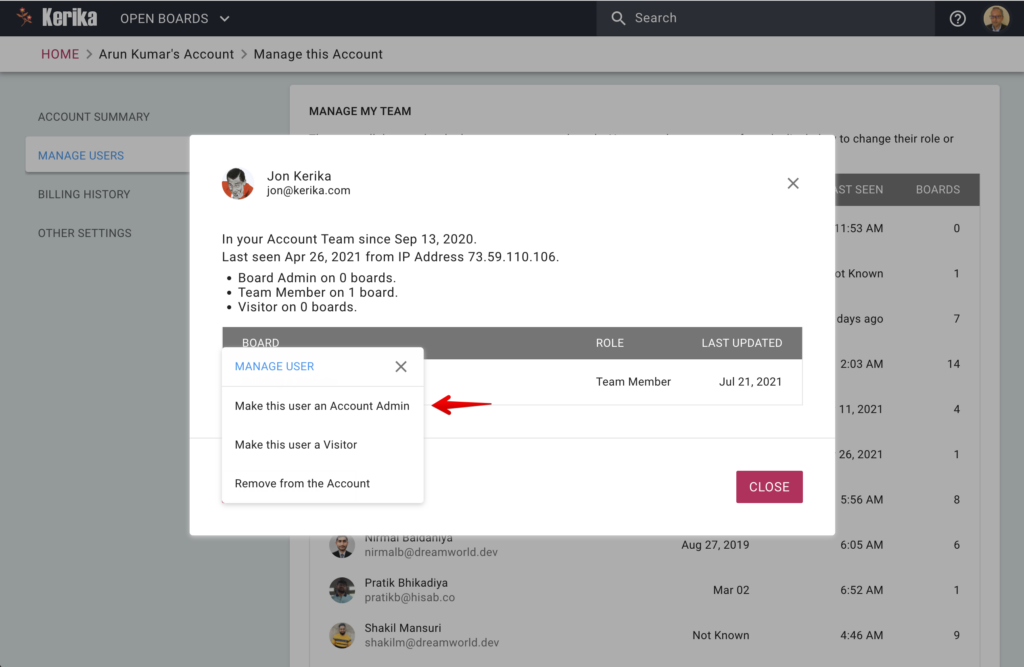The height and width of the screenshot is (667, 1024).
Task: Expand the Open Boards dropdown
Action: 174,18
